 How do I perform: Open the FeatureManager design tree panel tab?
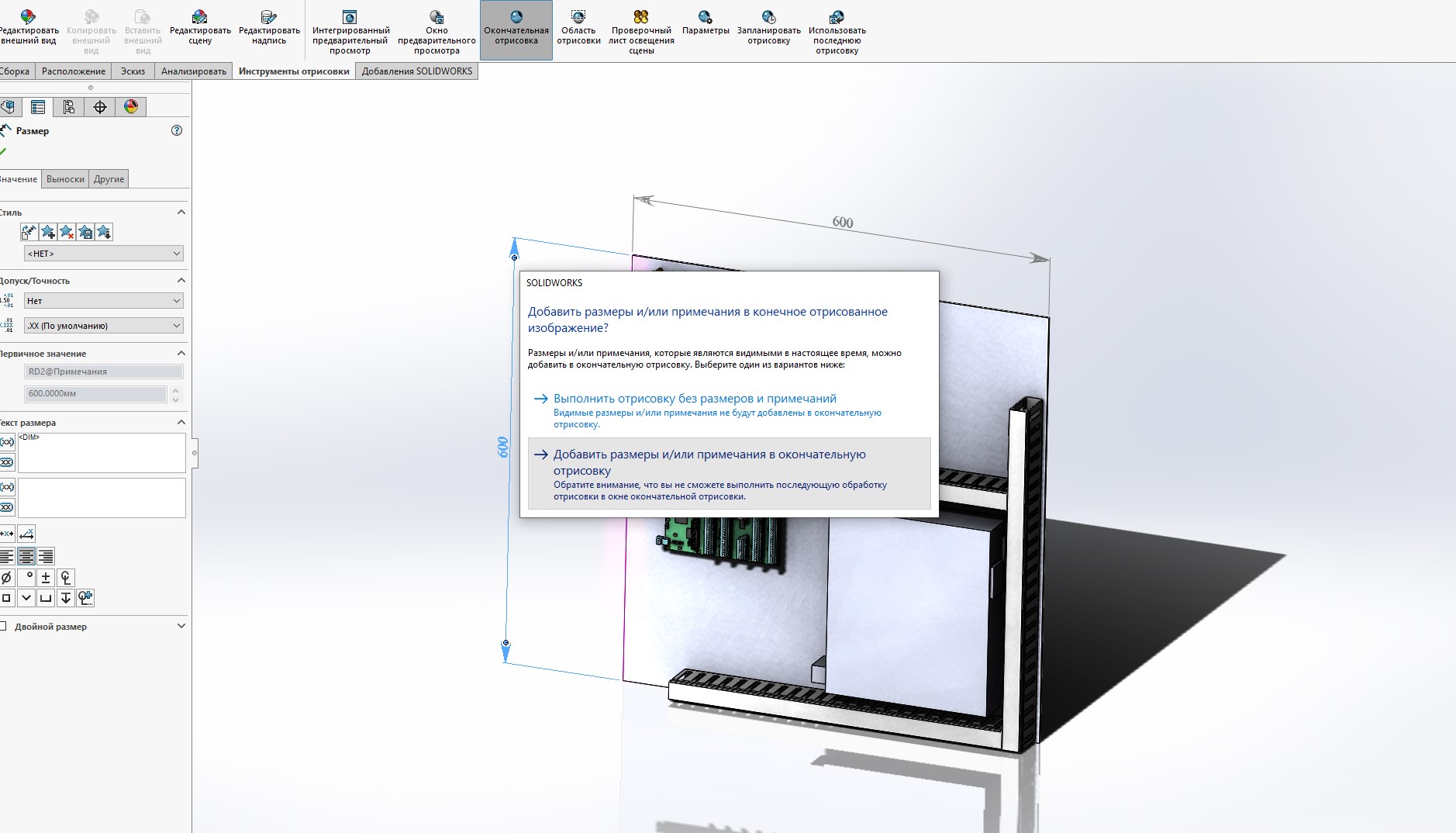(9, 107)
